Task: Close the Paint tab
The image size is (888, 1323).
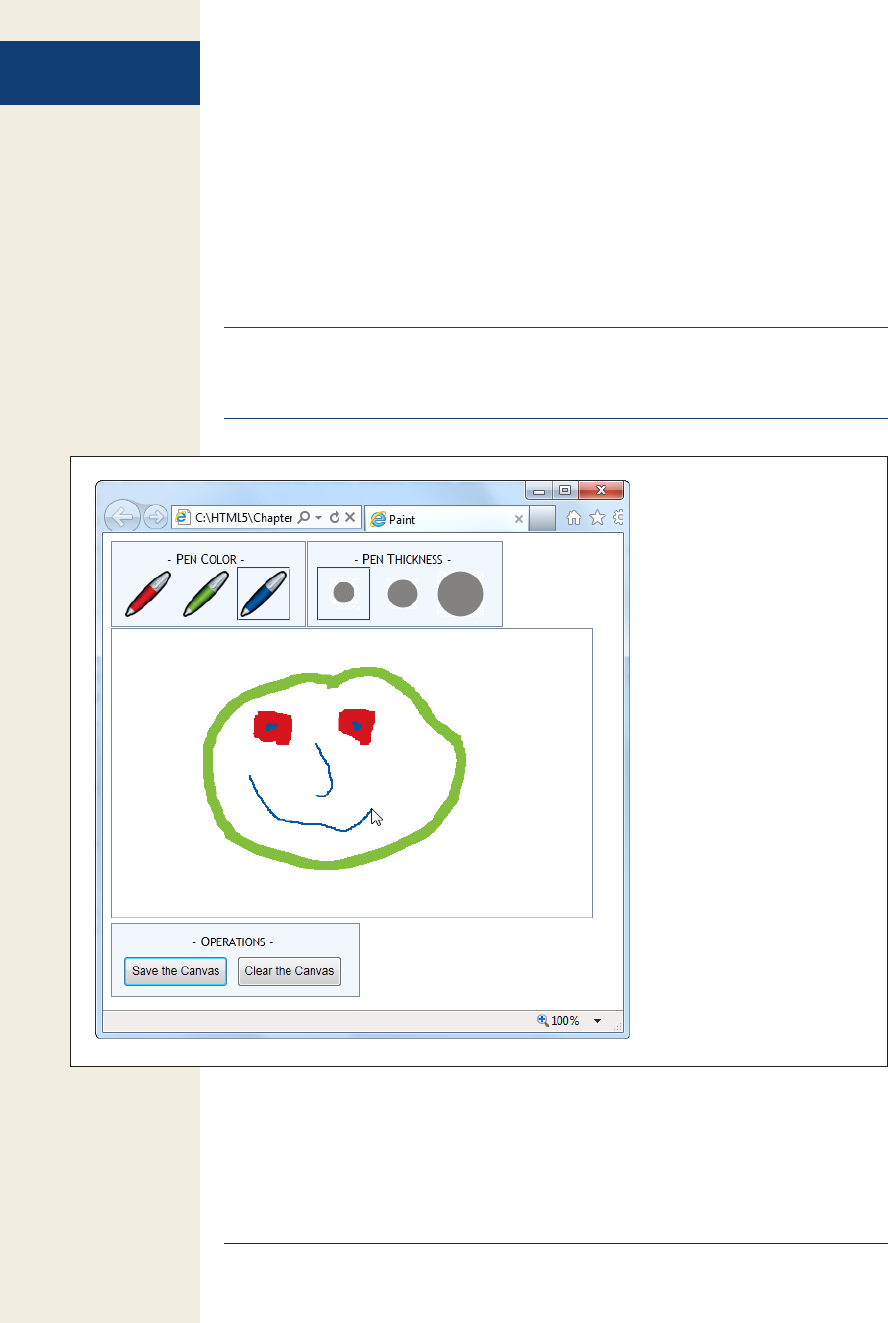Action: tap(519, 519)
